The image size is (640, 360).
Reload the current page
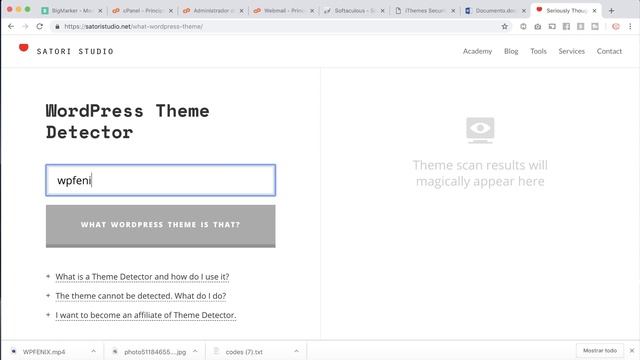click(40, 27)
